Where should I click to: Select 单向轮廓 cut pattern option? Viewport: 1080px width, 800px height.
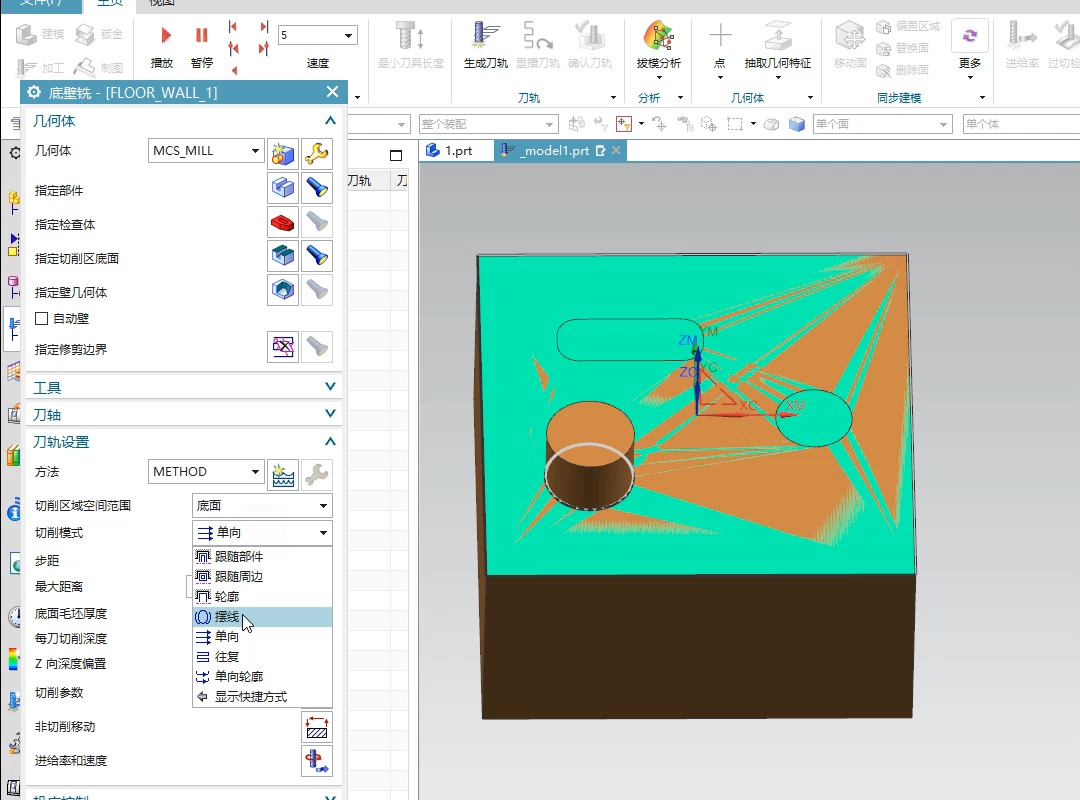point(262,676)
